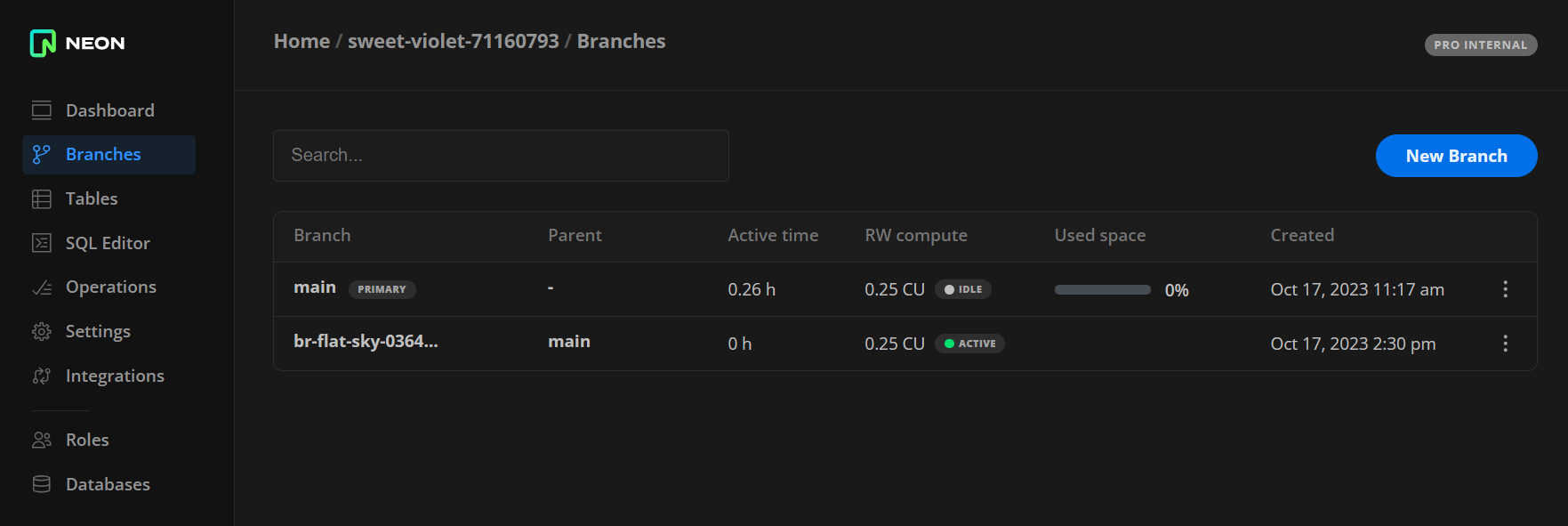Click the New Branch button
1568x526 pixels.
tap(1456, 156)
